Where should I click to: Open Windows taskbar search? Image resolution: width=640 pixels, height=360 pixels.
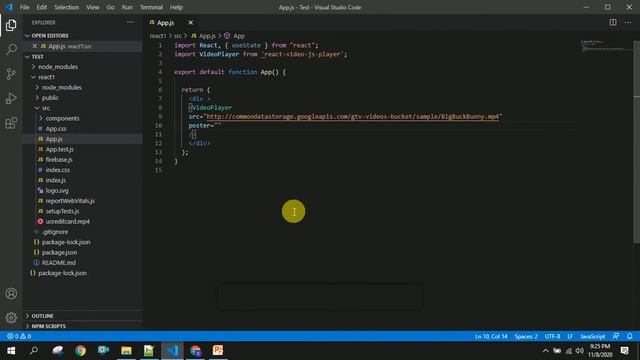pos(34,351)
